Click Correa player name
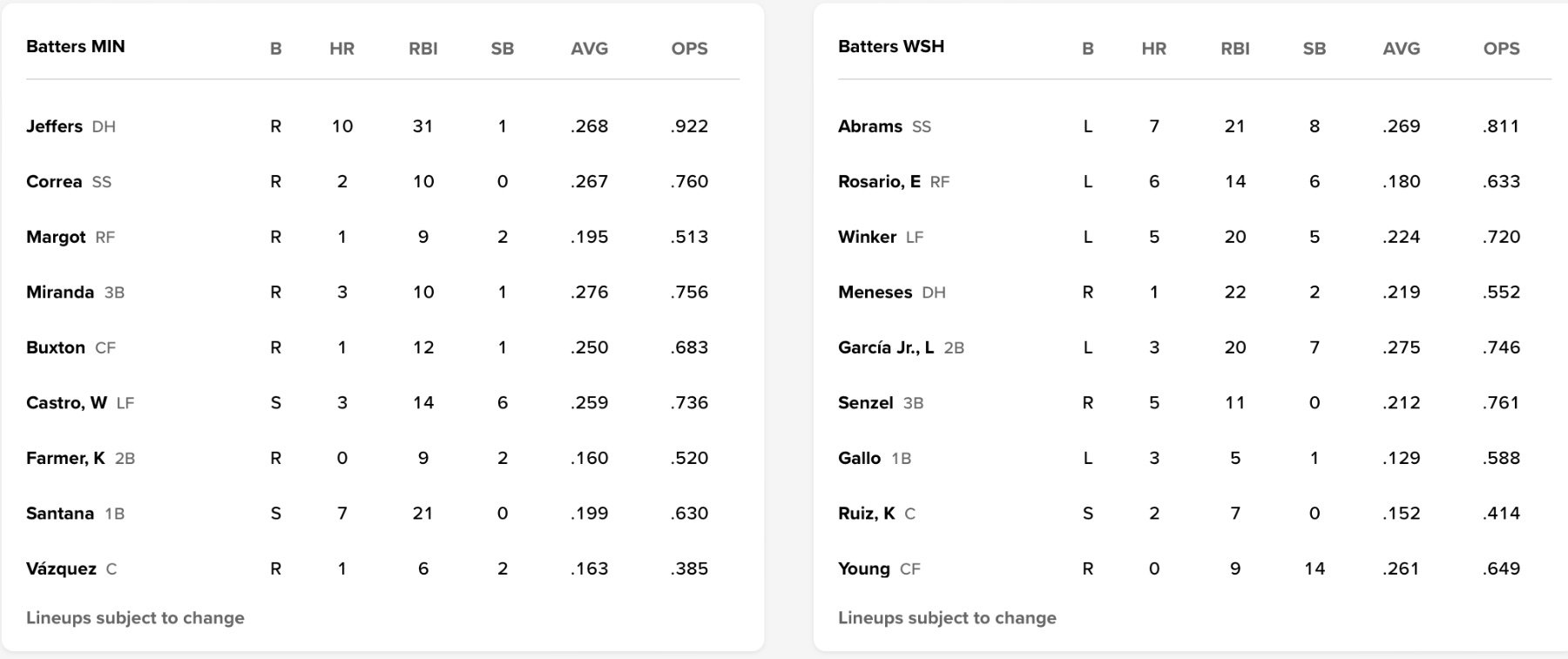Image resolution: width=1568 pixels, height=659 pixels. click(x=54, y=182)
